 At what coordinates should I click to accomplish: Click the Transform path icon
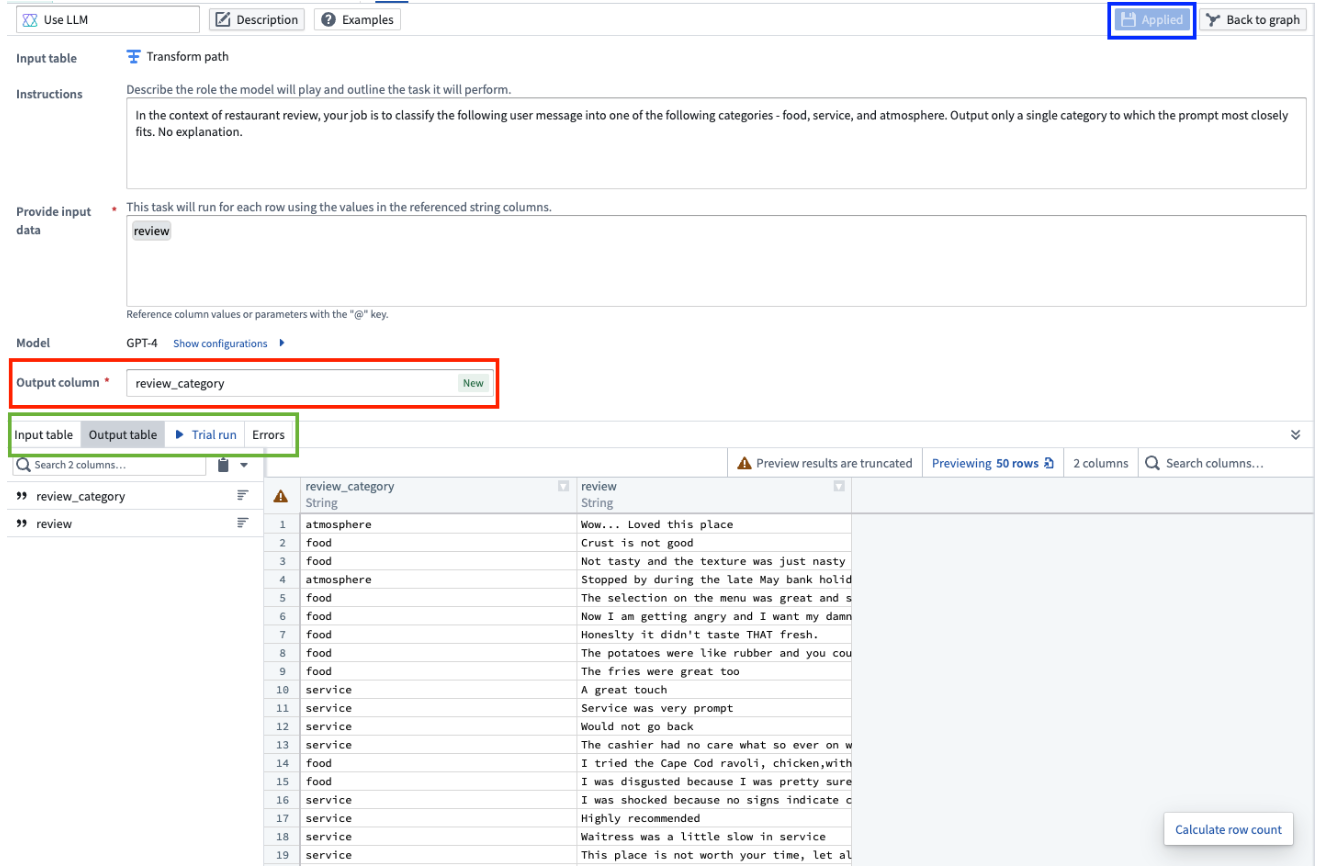[x=133, y=57]
